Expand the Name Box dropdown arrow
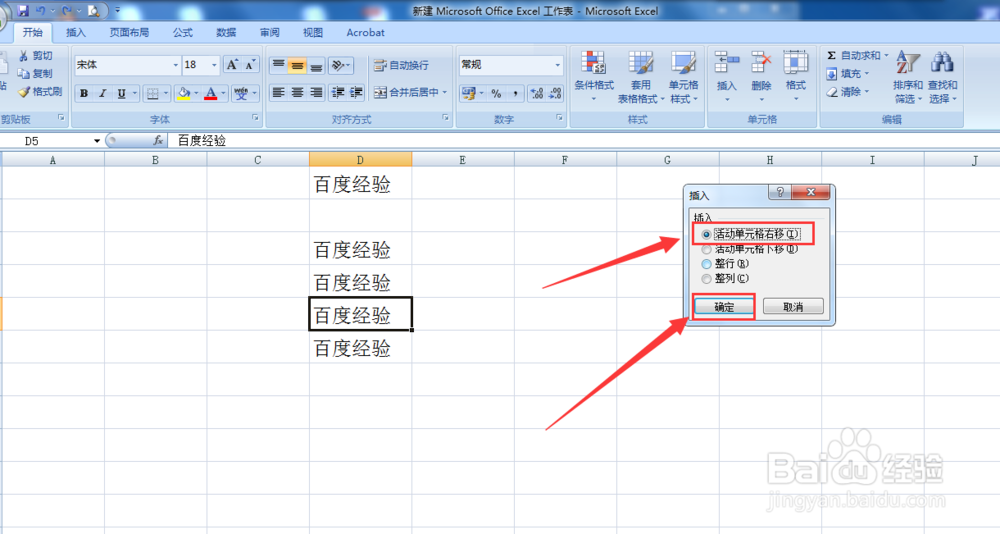The image size is (1000, 534). [x=96, y=141]
